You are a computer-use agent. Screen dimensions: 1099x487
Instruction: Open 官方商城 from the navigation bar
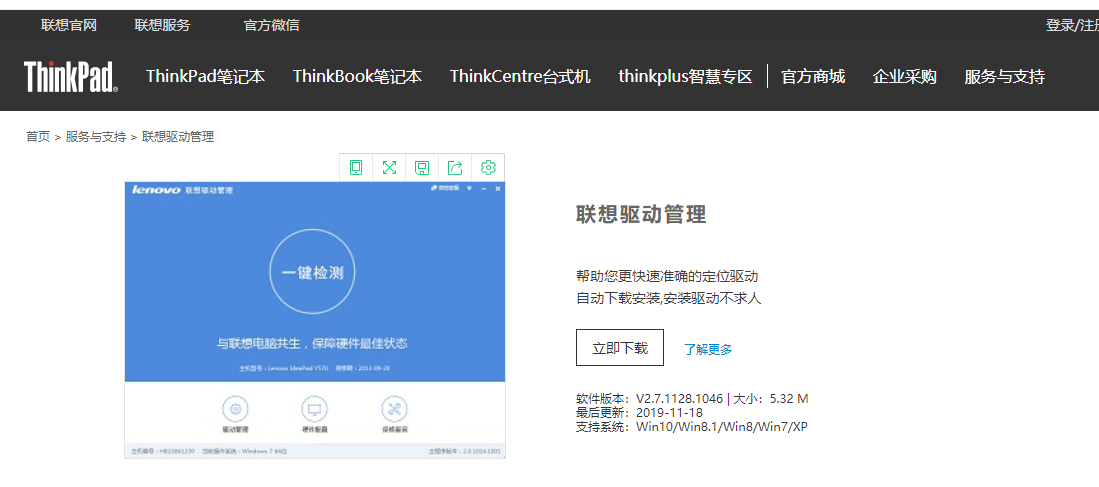pyautogui.click(x=813, y=77)
